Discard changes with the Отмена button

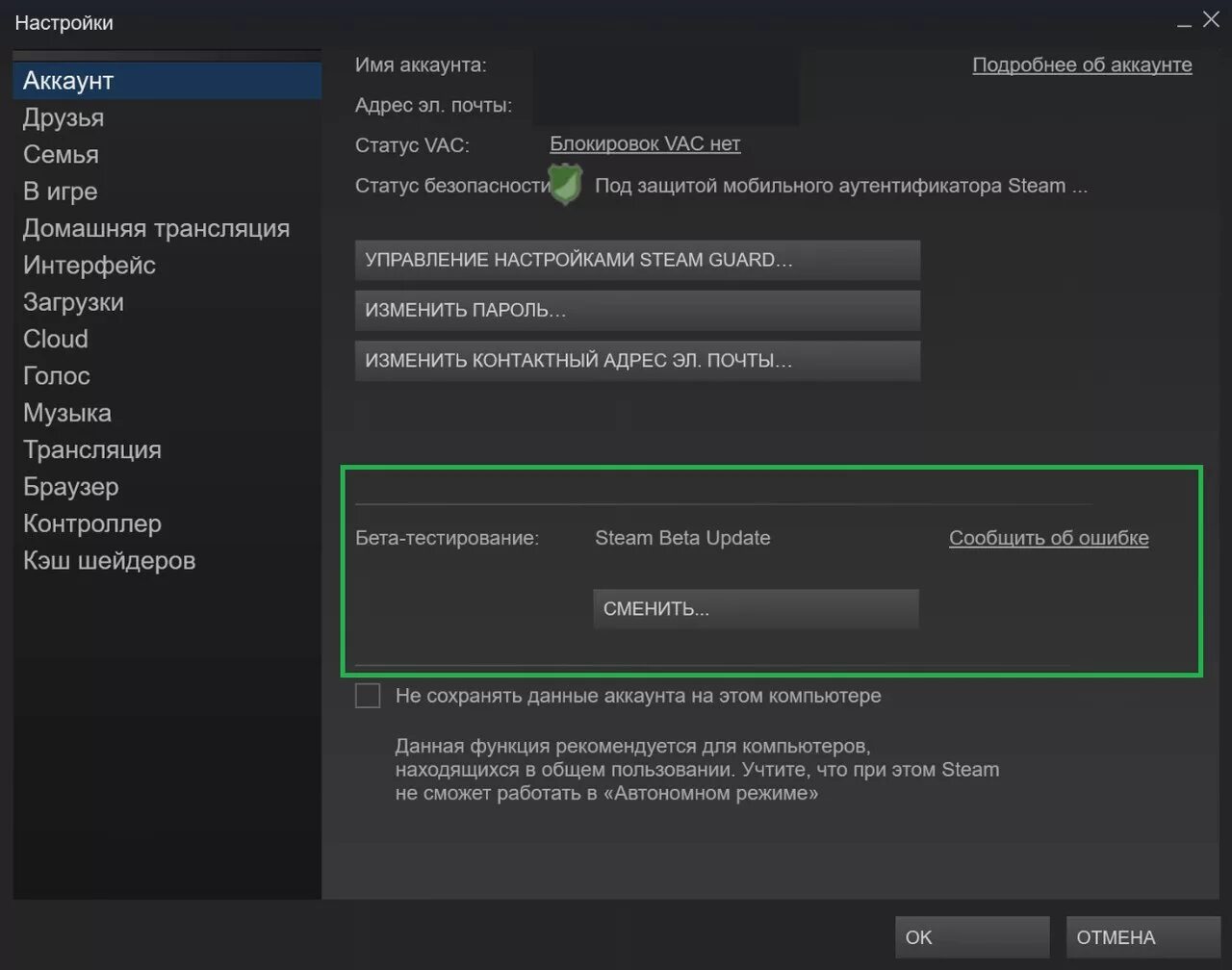pos(1143,937)
